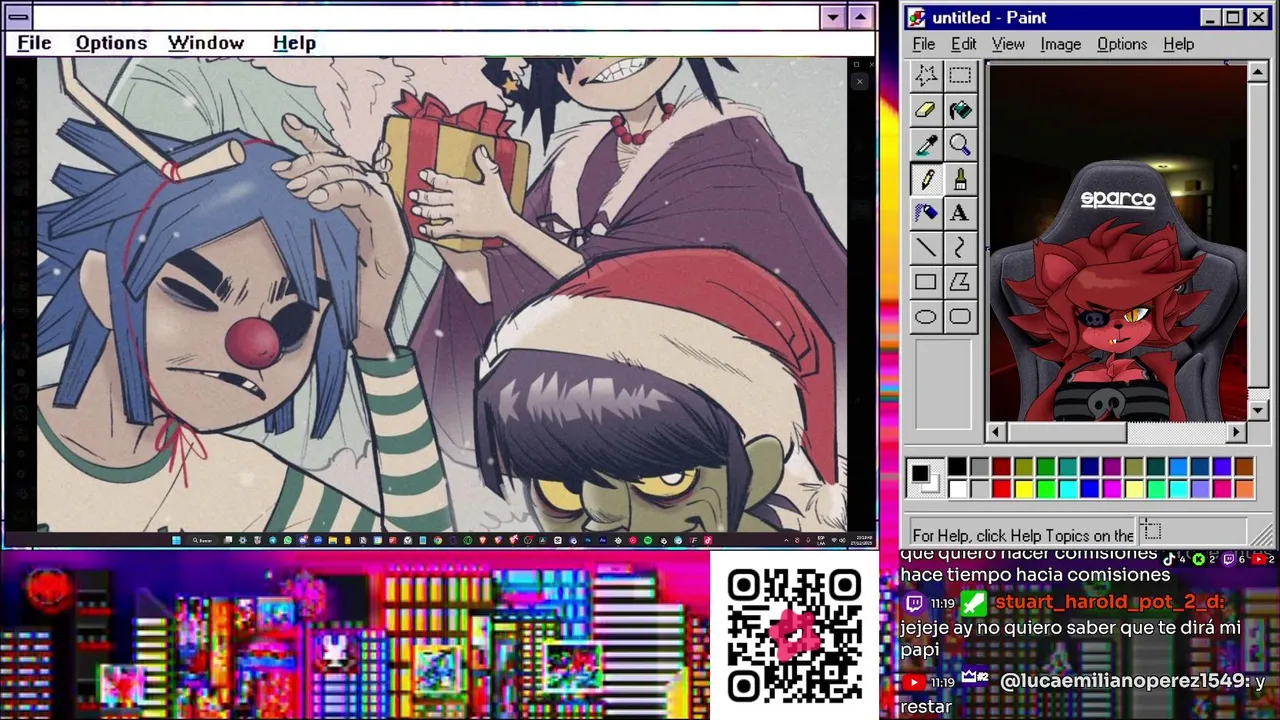The height and width of the screenshot is (720, 1280).
Task: Open the View menu in Paint
Action: [1008, 44]
